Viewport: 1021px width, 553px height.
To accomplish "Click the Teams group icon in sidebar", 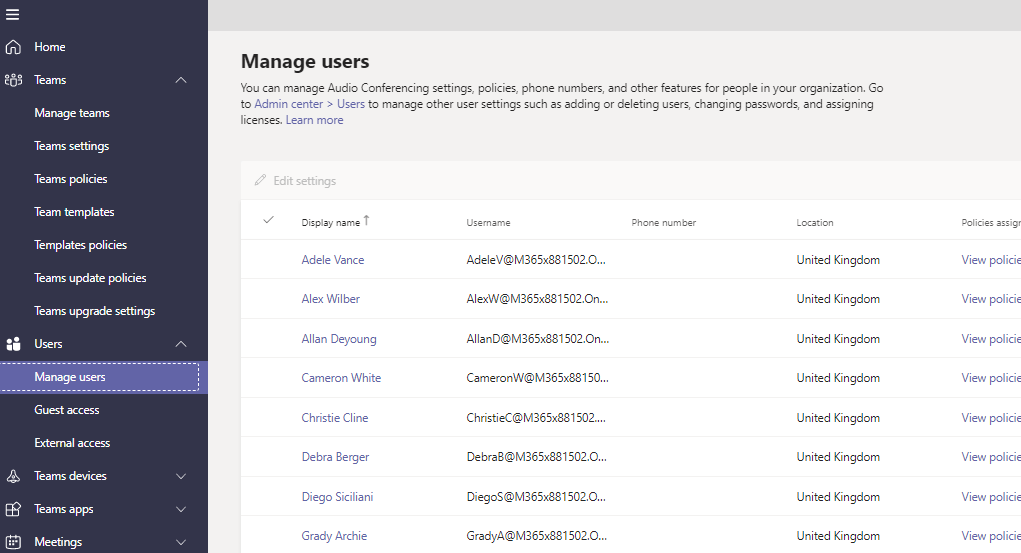I will click(x=13, y=80).
